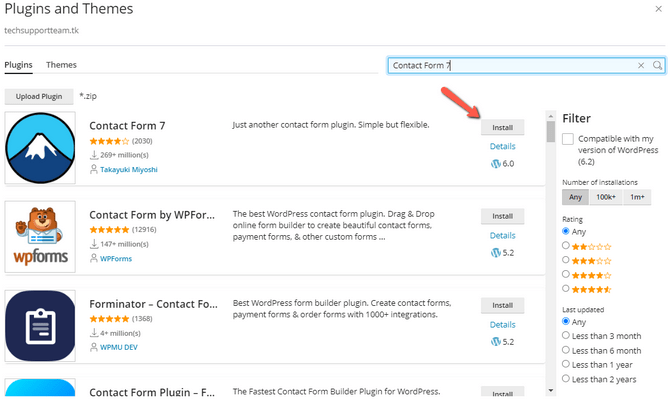Select Less than 3 month radio option
670x399 pixels.
point(566,335)
